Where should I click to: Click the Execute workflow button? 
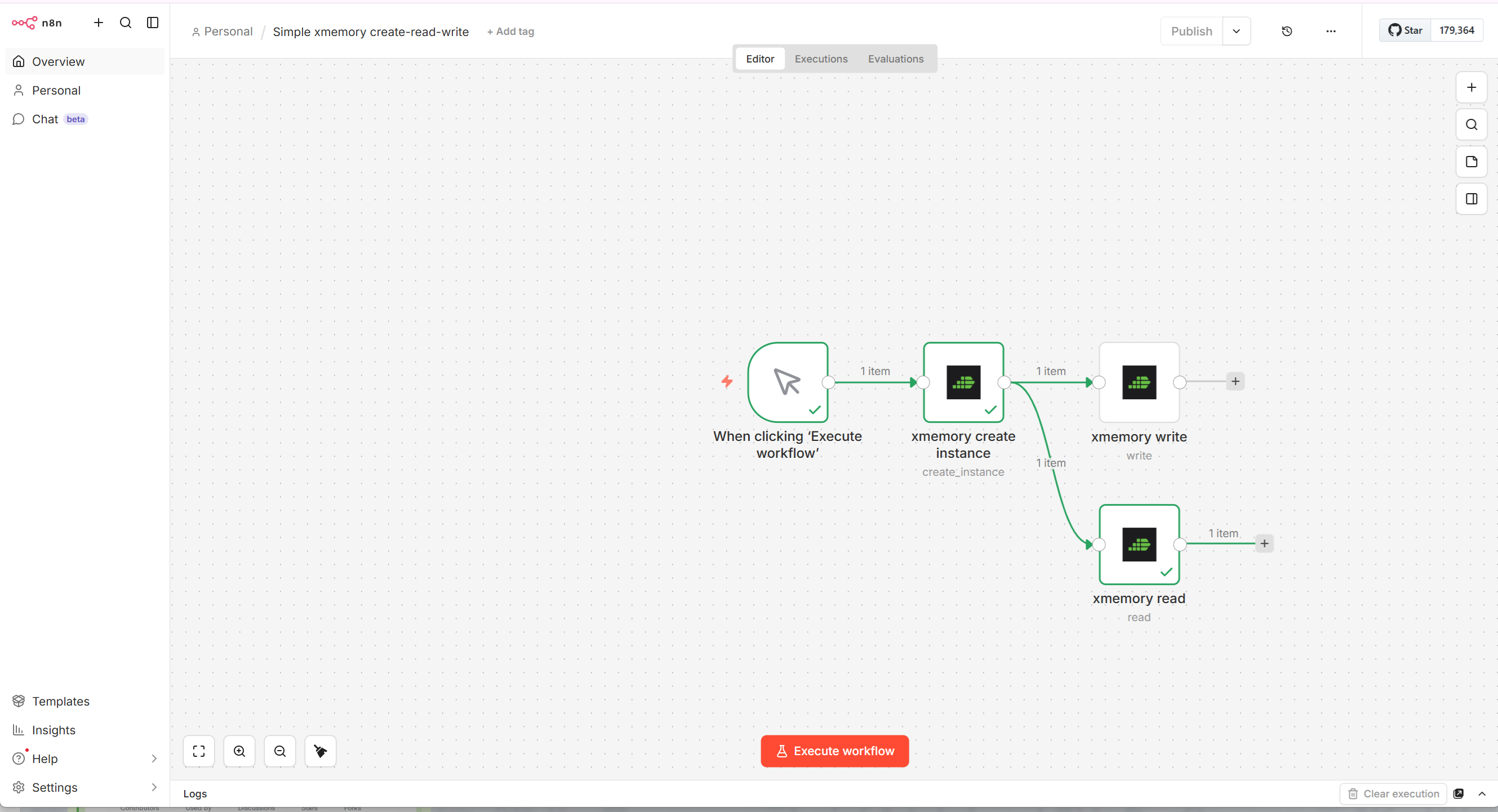tap(834, 751)
